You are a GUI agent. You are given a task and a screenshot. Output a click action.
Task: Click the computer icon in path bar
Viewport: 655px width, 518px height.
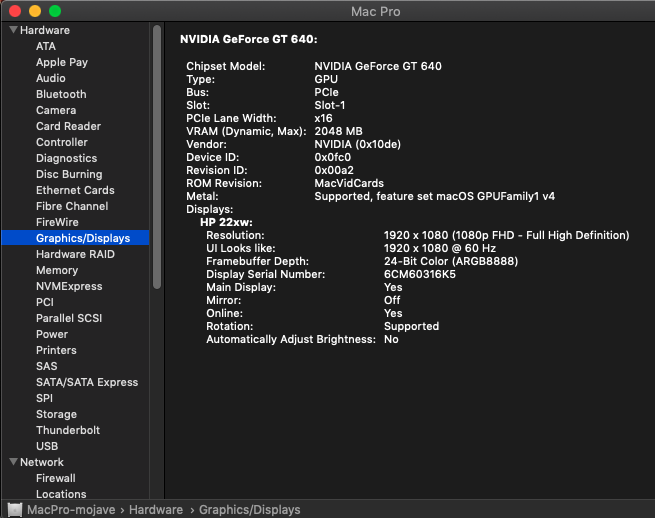[x=15, y=510]
